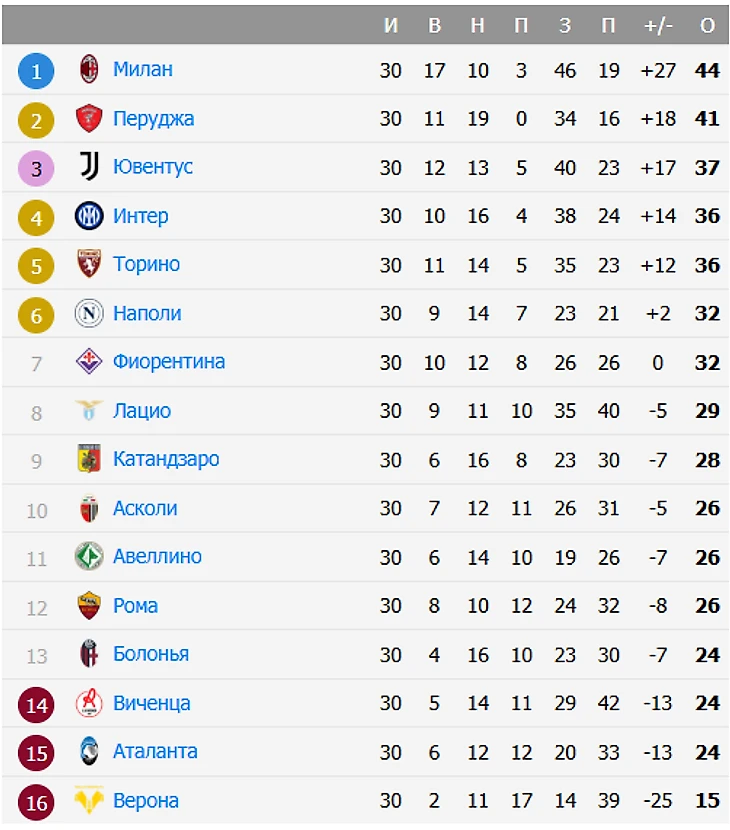Click the Lazio eagle icon
Image resolution: width=730 pixels, height=830 pixels.
click(x=89, y=411)
